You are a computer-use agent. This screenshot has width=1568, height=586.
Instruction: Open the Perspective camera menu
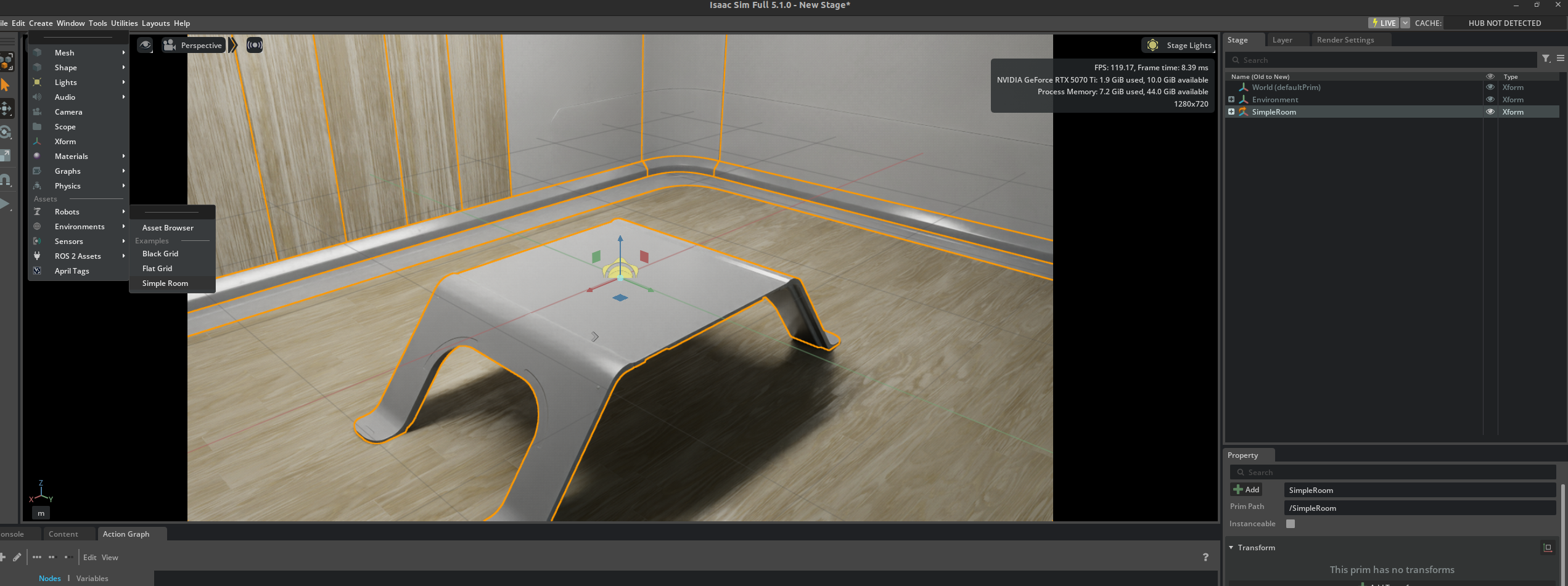[x=193, y=45]
